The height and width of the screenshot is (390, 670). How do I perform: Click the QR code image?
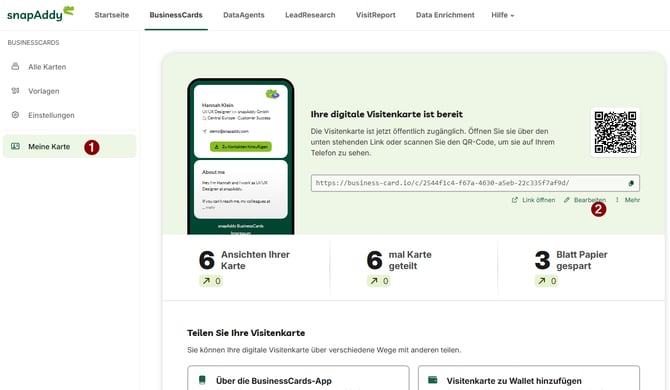point(615,132)
